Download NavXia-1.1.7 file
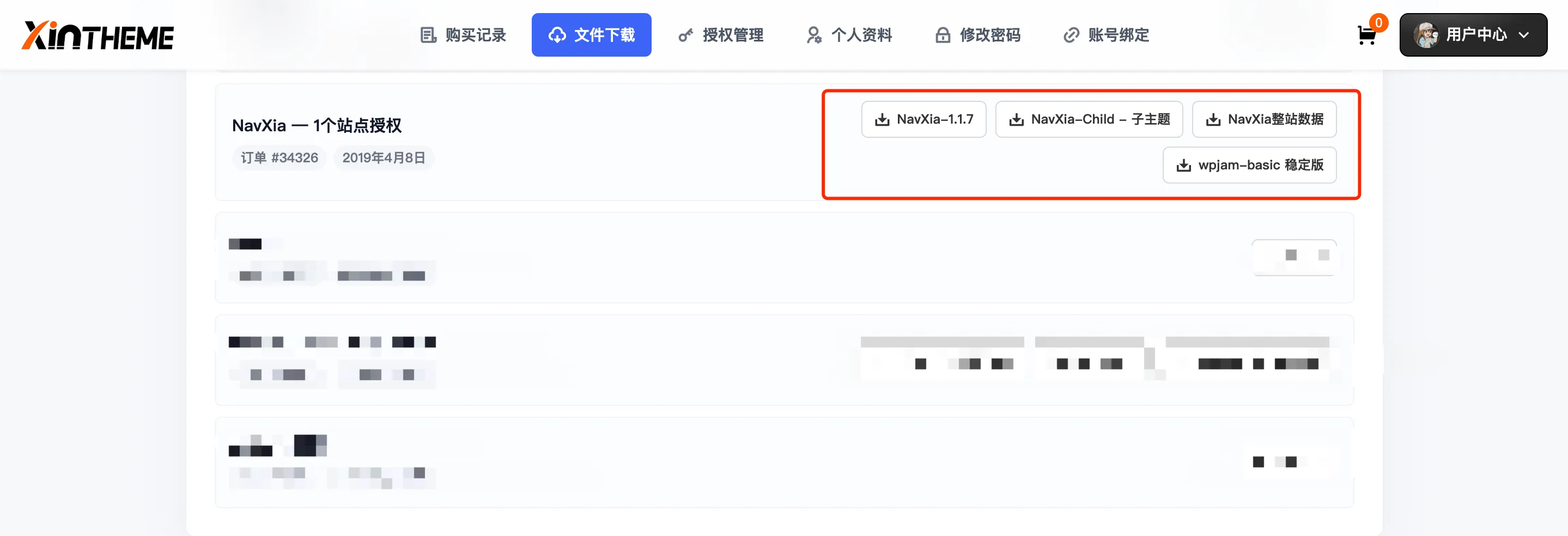Viewport: 1568px width, 536px height. click(x=923, y=119)
